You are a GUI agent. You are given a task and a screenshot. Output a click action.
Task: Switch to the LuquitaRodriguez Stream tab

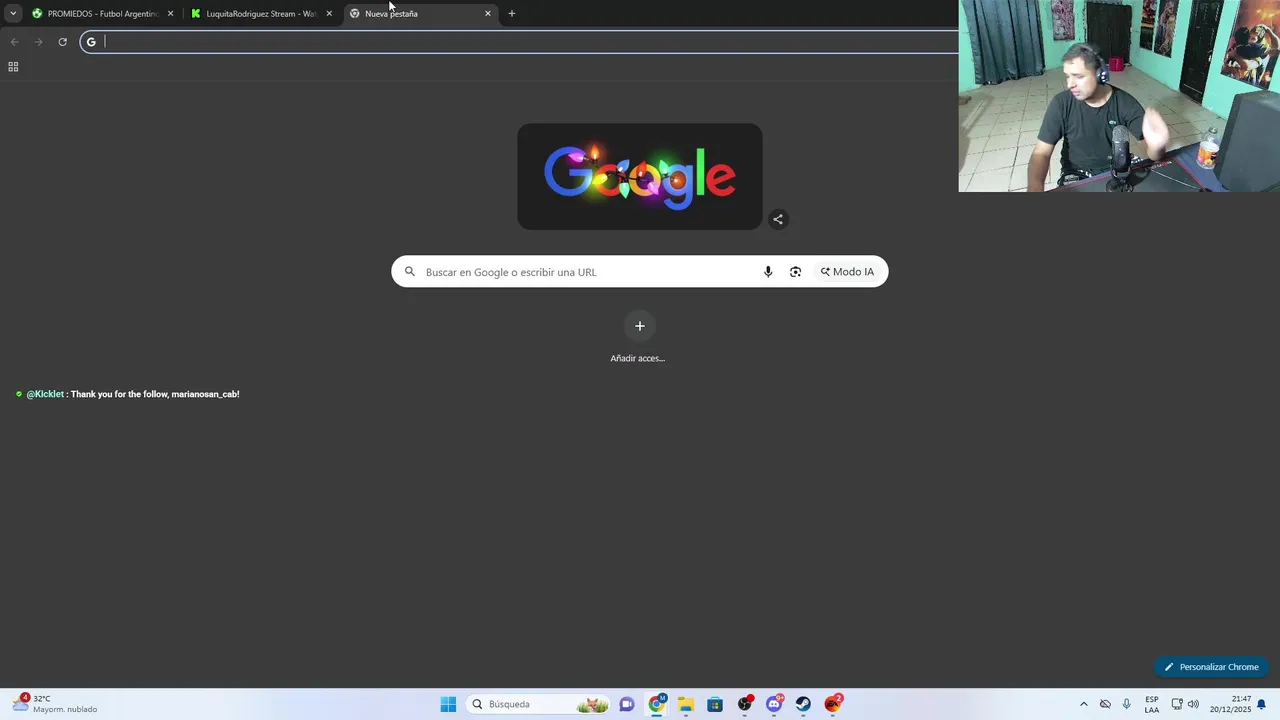click(262, 13)
